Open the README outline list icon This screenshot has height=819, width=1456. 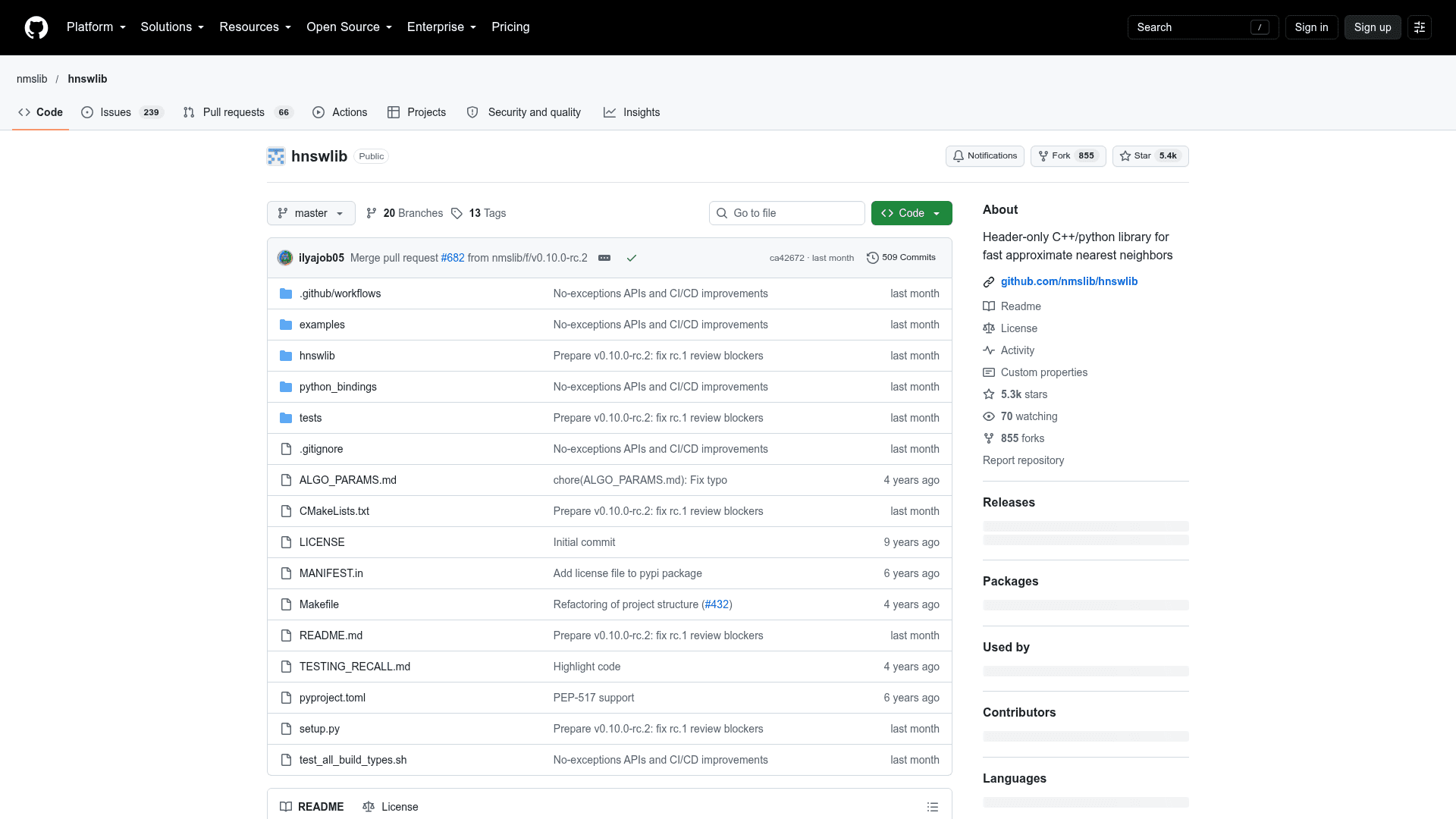point(932,807)
